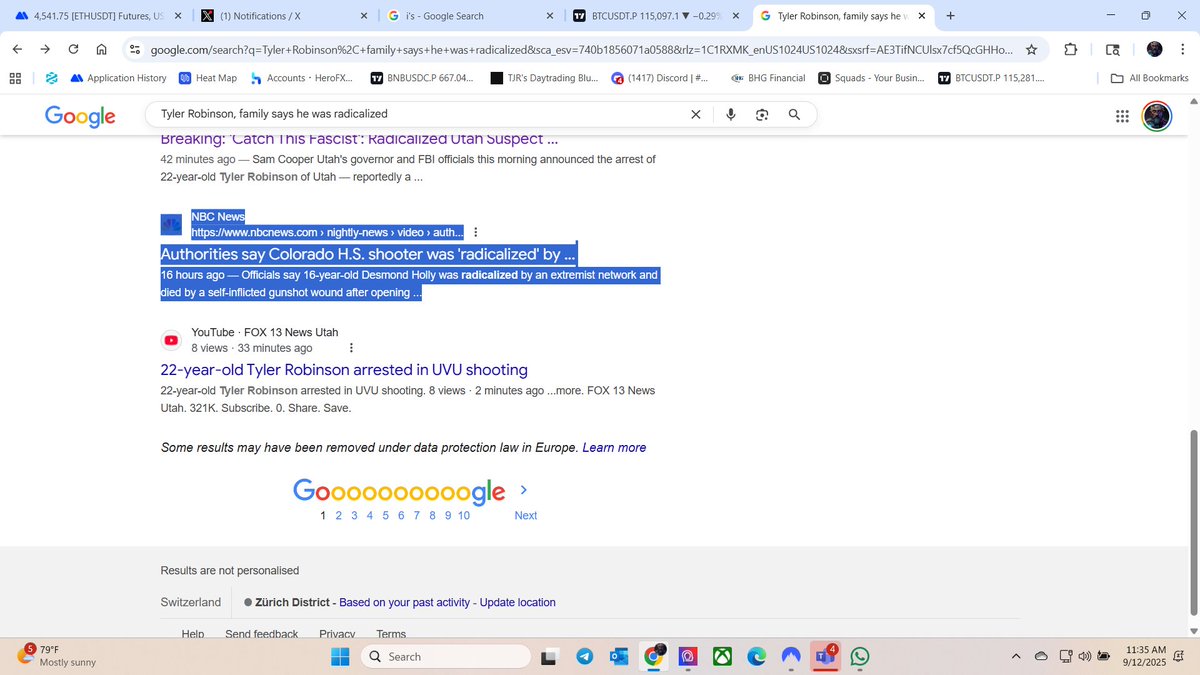Open the Chrome profile avatar in toolbar
Screen dimensions: 1200x675
pos(1155,50)
